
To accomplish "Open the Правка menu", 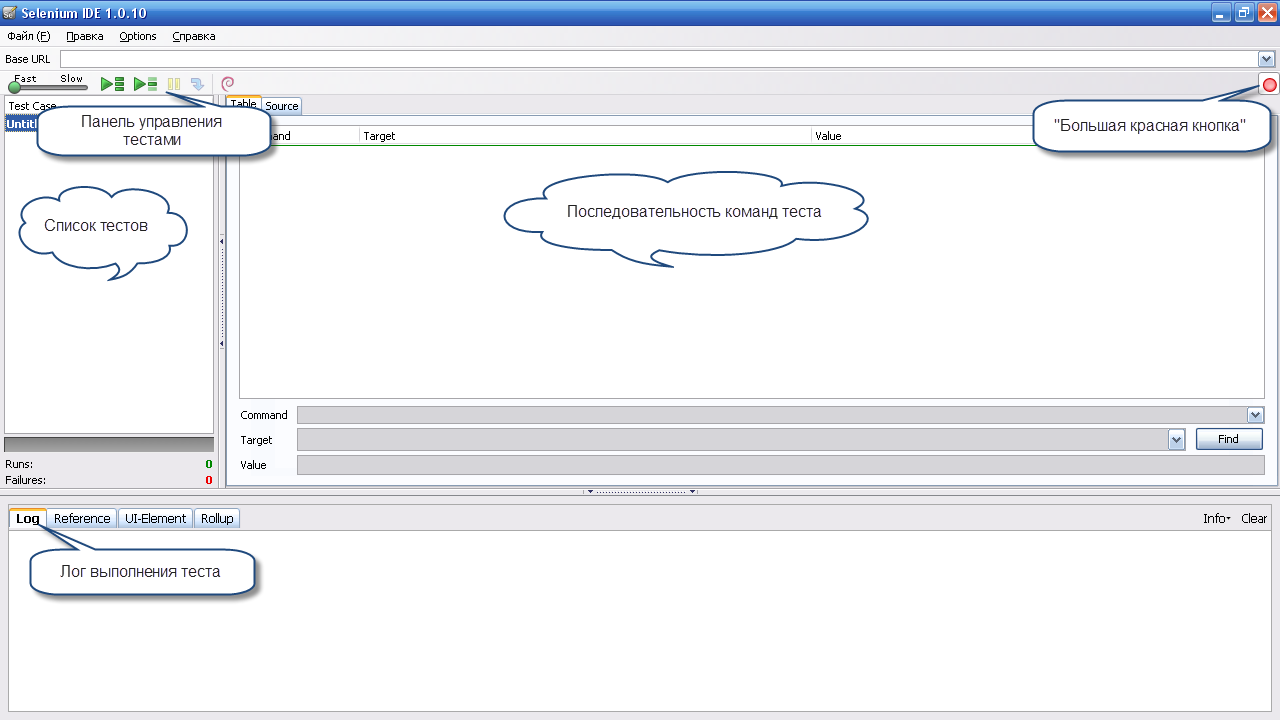I will pyautogui.click(x=85, y=36).
